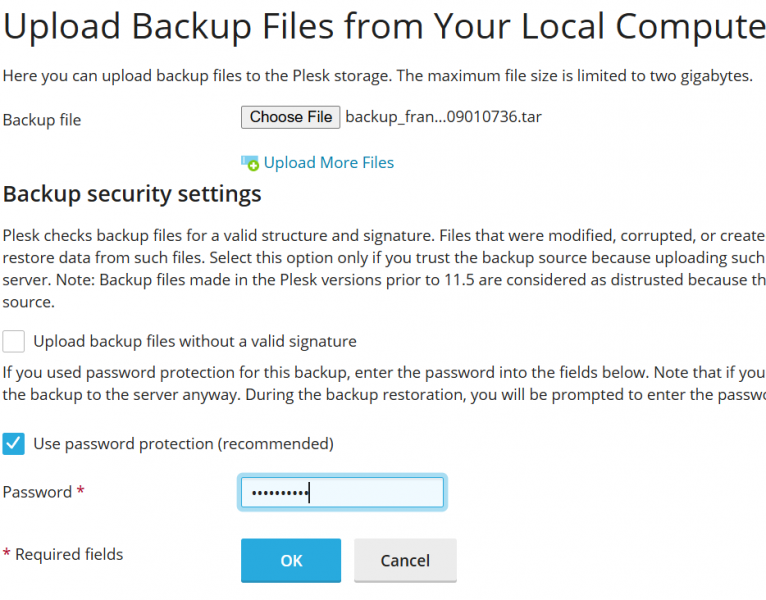Click the Upload More Files plus icon
766x600 pixels.
[250, 163]
